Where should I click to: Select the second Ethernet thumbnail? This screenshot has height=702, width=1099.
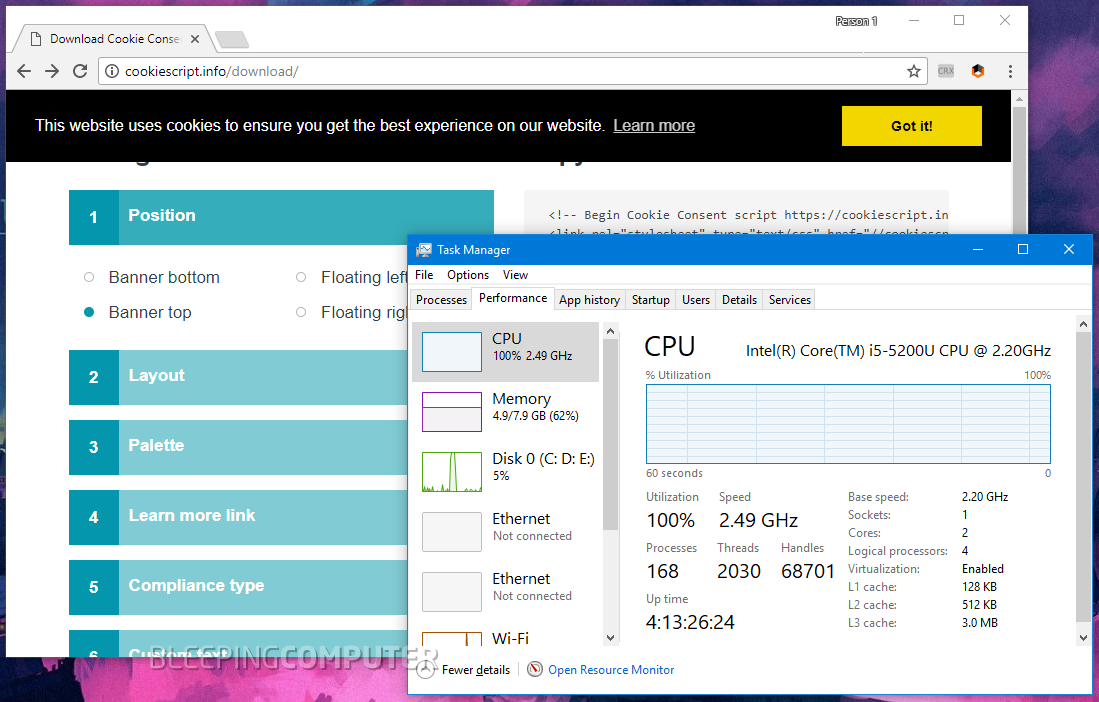point(452,592)
